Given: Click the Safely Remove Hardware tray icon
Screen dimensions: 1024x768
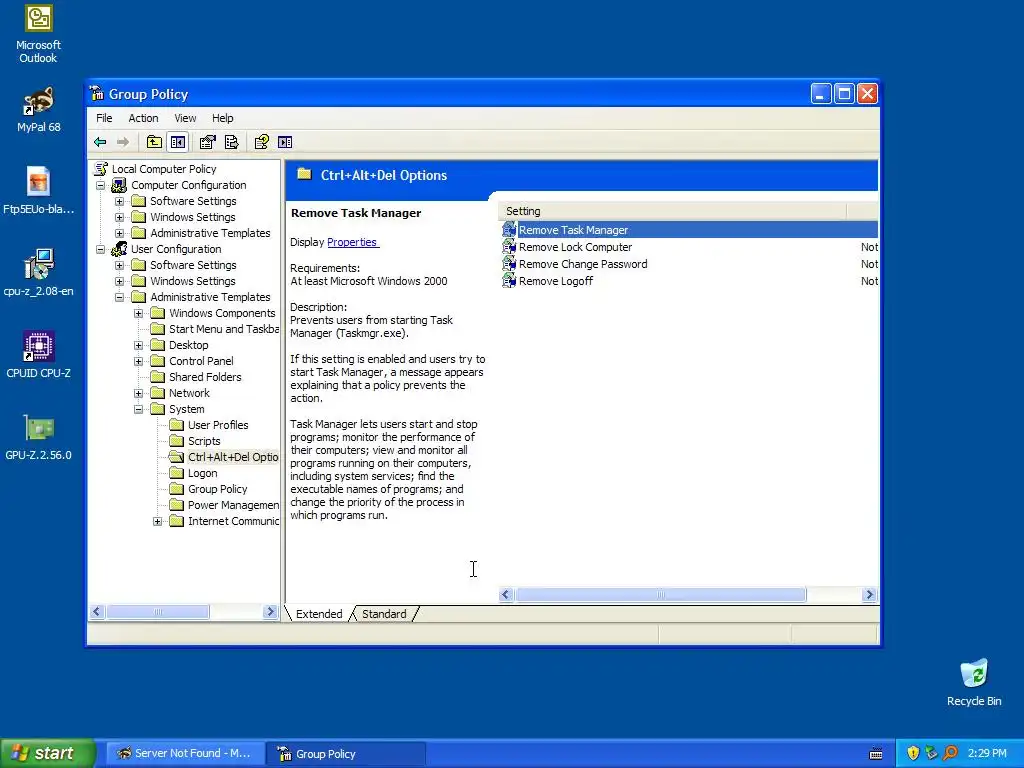Looking at the screenshot, I should (931, 753).
